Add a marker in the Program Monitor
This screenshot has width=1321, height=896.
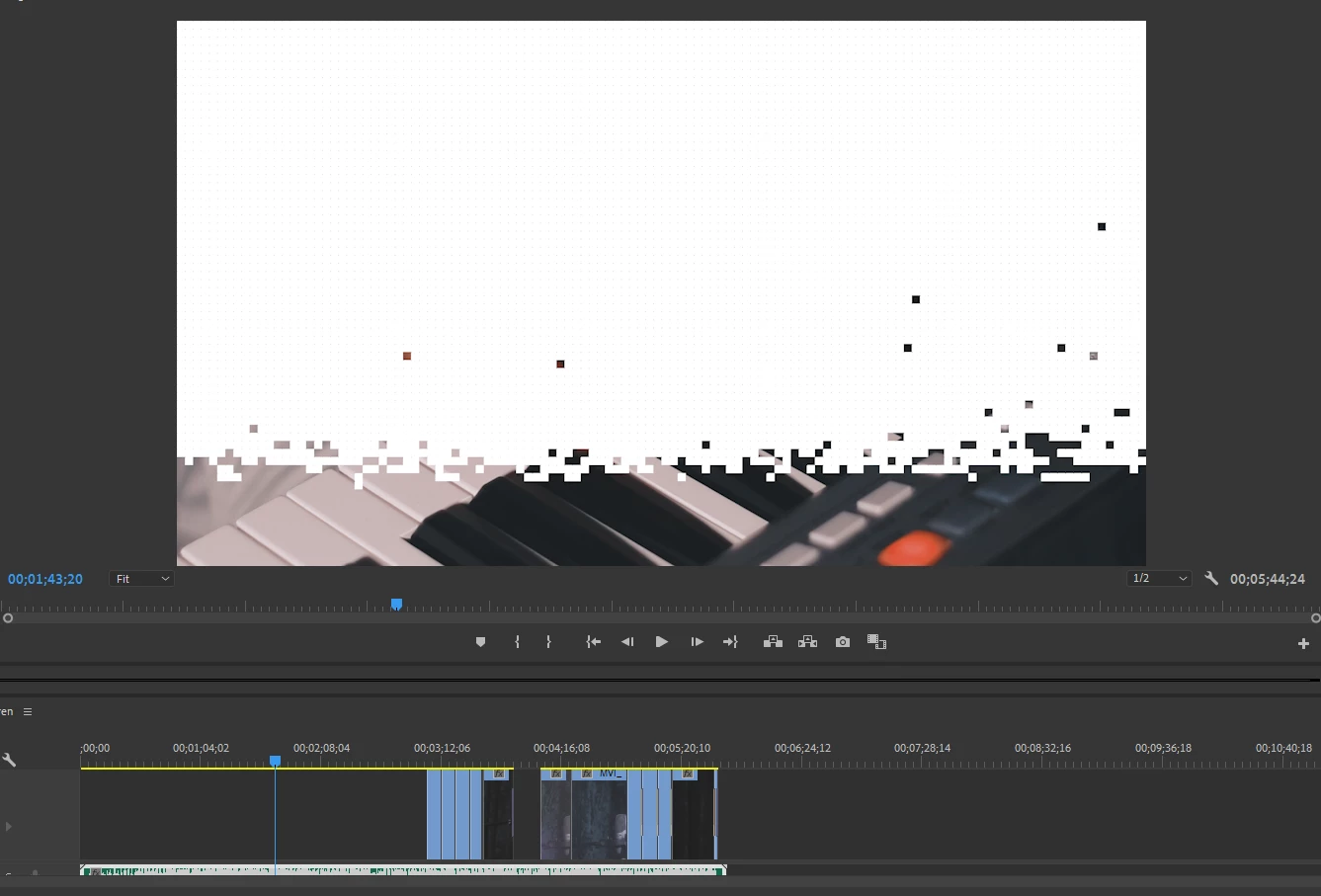[x=480, y=642]
